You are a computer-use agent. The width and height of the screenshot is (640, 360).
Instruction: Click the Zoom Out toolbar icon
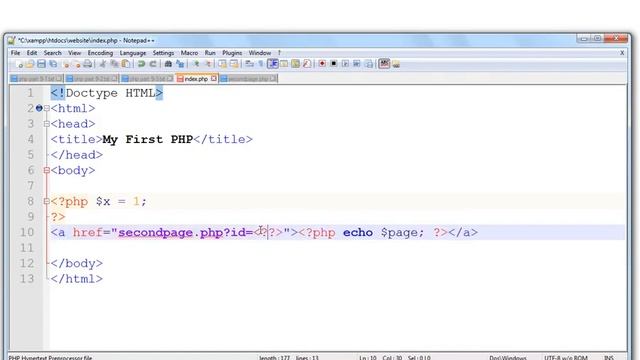click(x=208, y=64)
